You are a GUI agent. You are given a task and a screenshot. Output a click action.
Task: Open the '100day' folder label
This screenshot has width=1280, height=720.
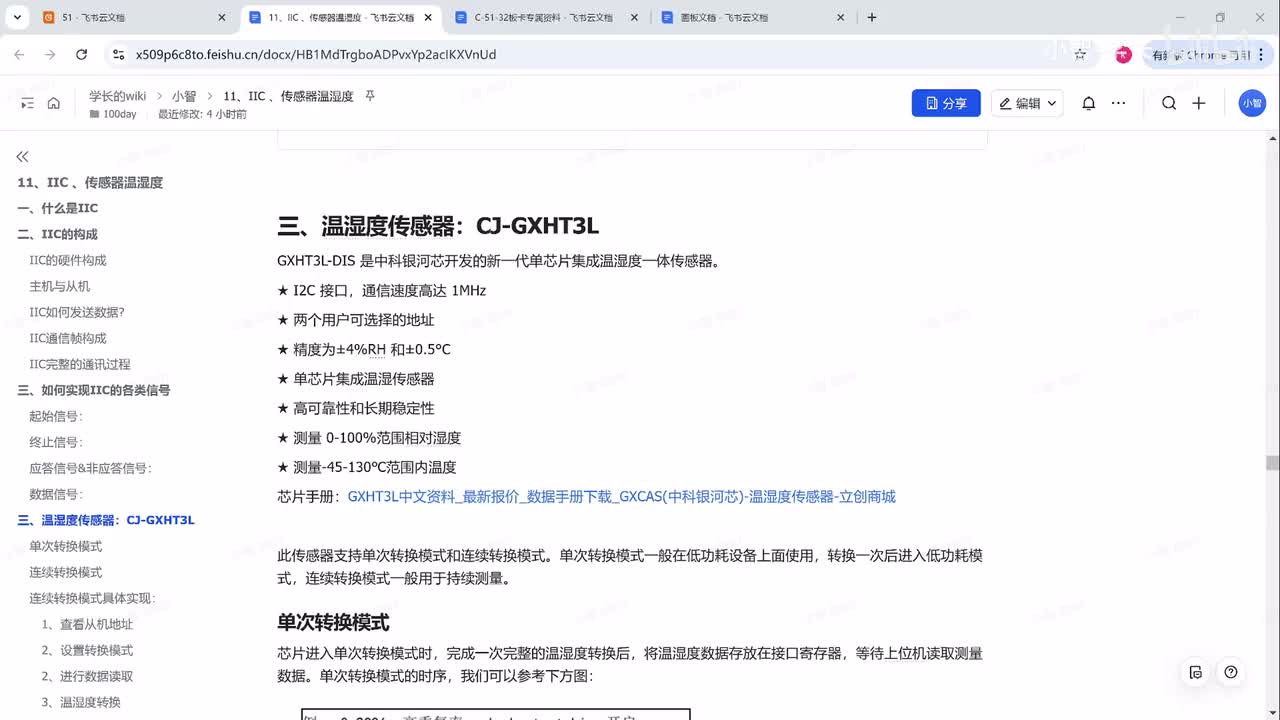pos(113,114)
